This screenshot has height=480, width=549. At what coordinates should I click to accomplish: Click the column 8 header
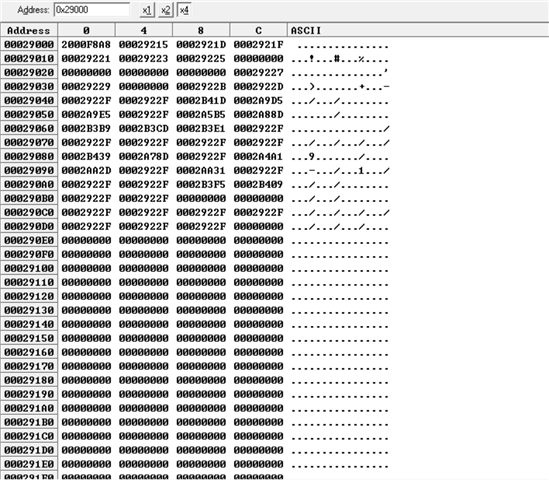[201, 30]
